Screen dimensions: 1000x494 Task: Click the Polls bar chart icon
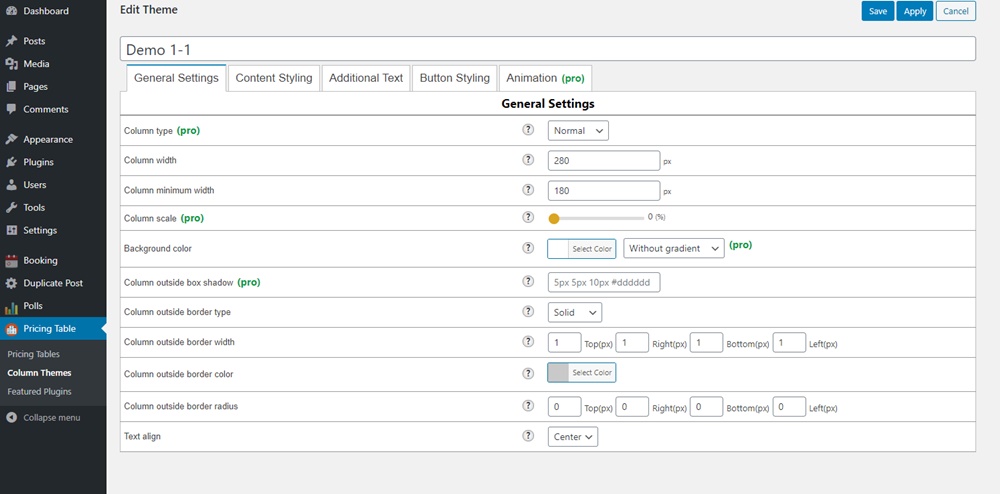[x=11, y=307]
